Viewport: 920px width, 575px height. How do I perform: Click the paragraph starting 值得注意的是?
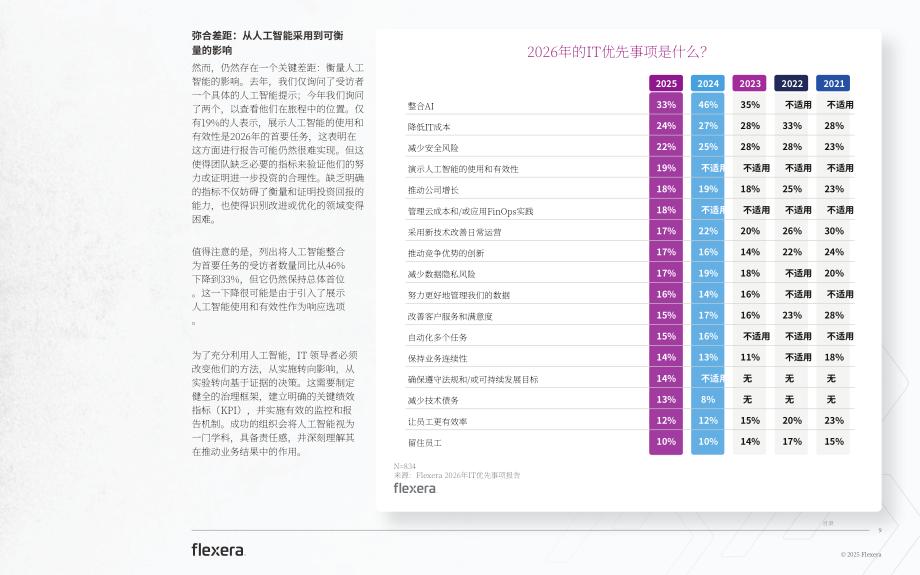coord(268,286)
